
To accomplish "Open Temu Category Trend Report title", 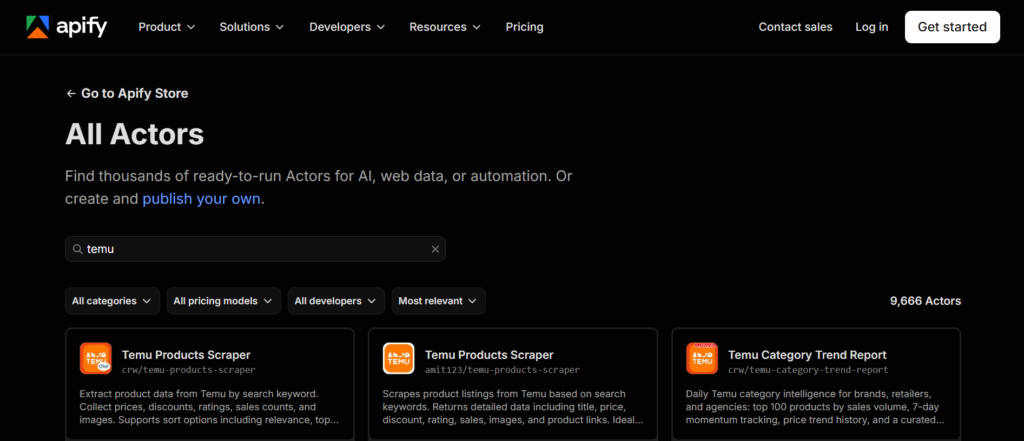I will 807,355.
